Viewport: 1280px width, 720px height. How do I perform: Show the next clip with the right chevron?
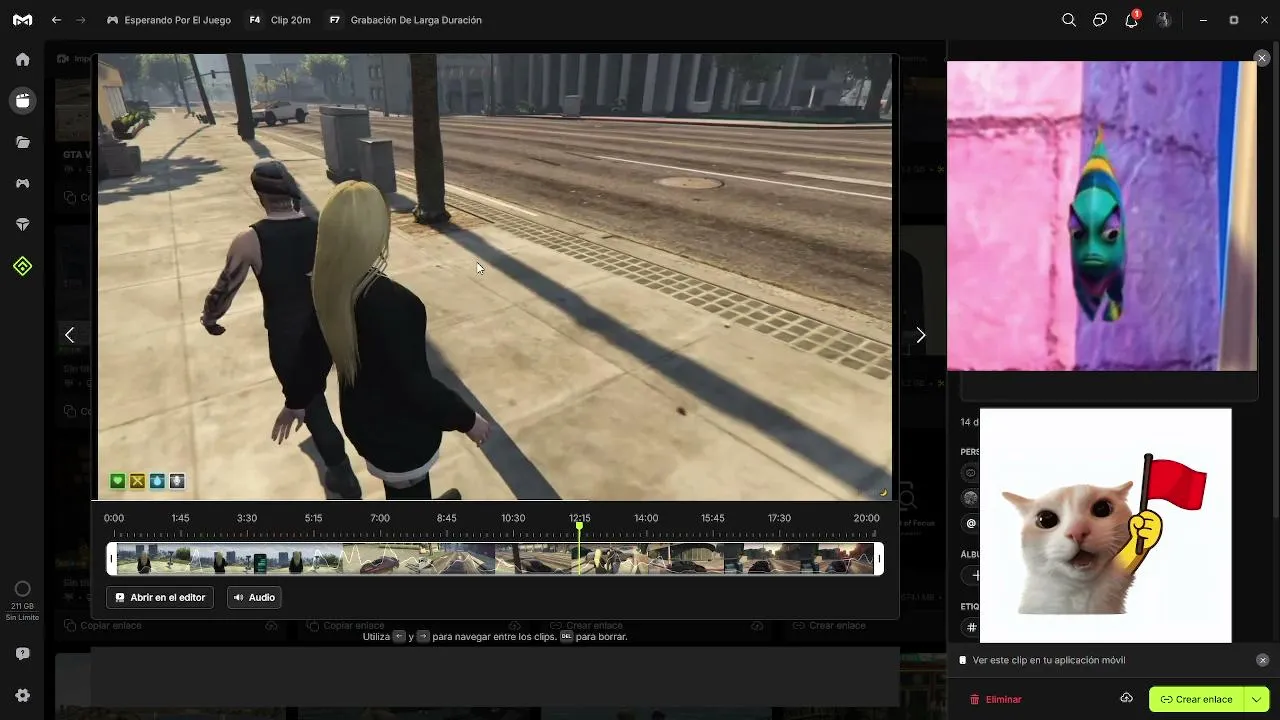click(921, 335)
